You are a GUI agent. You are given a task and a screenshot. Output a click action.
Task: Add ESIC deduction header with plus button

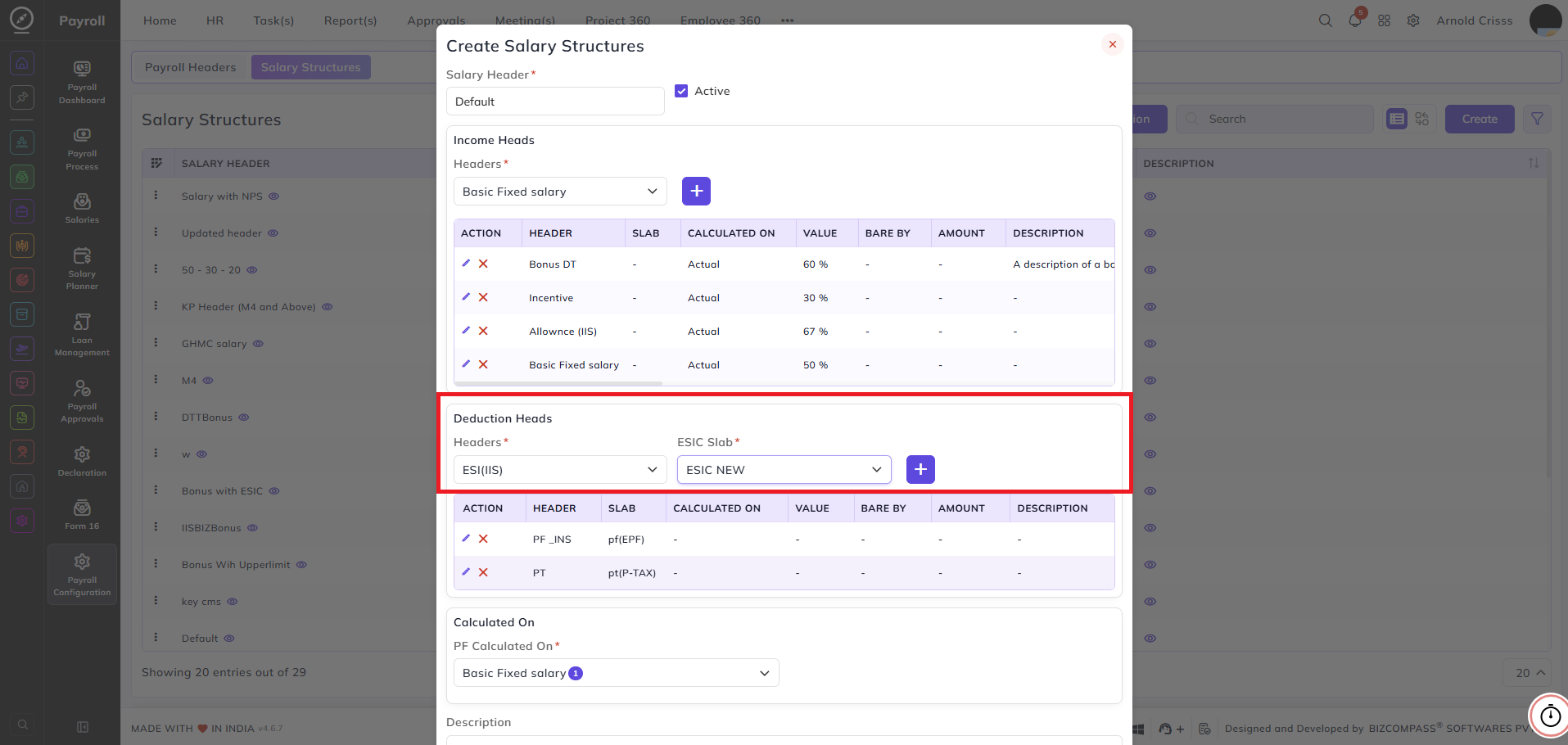pyautogui.click(x=920, y=469)
